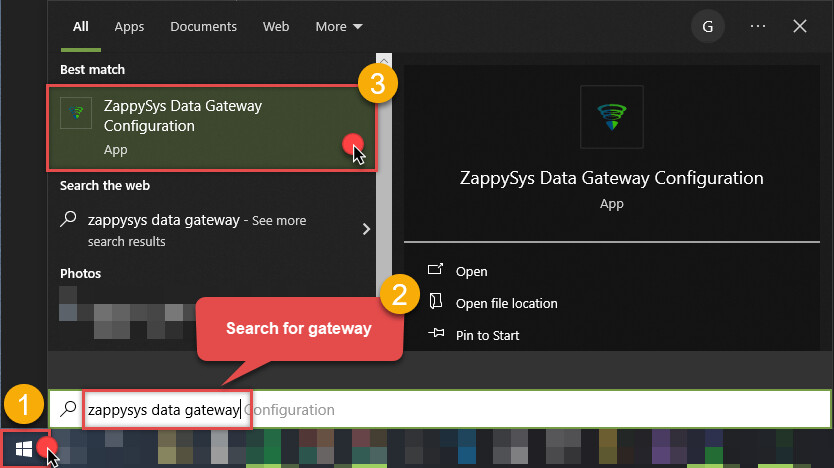Expand the More filter dropdown

click(x=339, y=27)
